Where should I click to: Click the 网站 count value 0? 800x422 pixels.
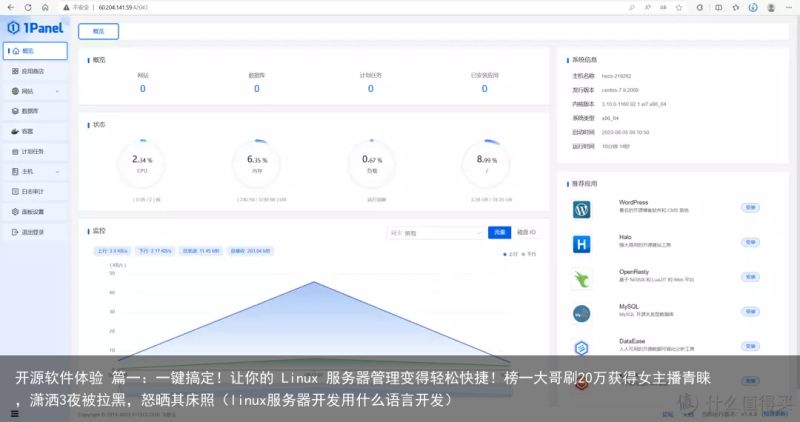(143, 89)
